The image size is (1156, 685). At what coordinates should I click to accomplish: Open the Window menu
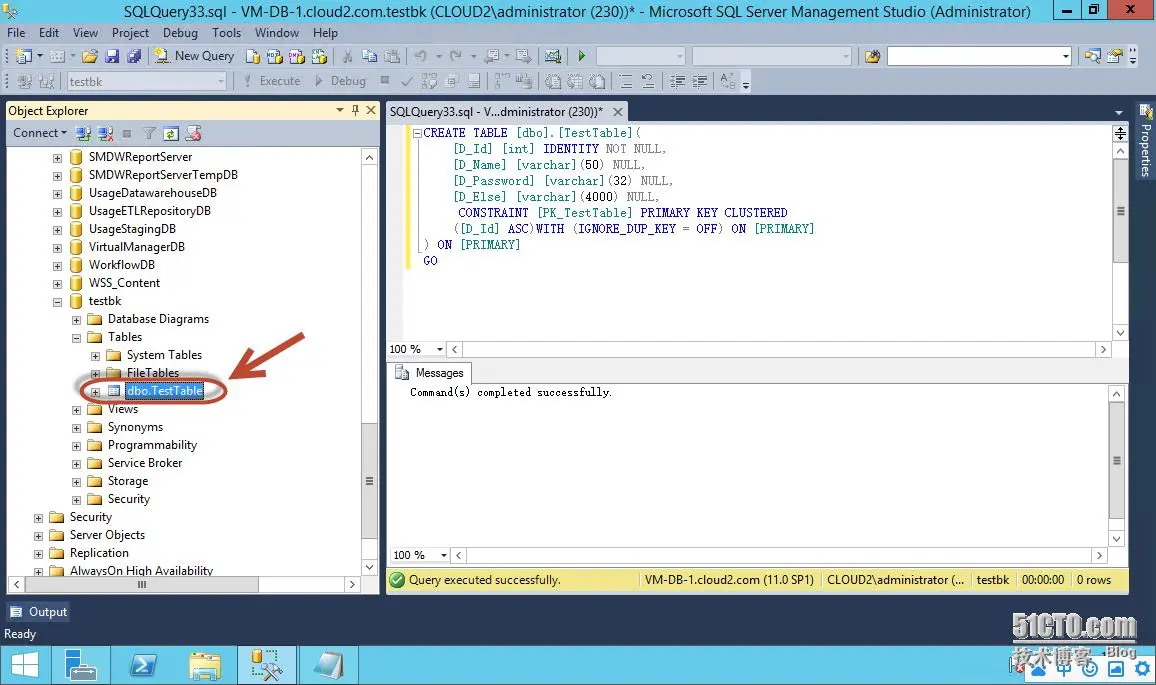tap(276, 33)
